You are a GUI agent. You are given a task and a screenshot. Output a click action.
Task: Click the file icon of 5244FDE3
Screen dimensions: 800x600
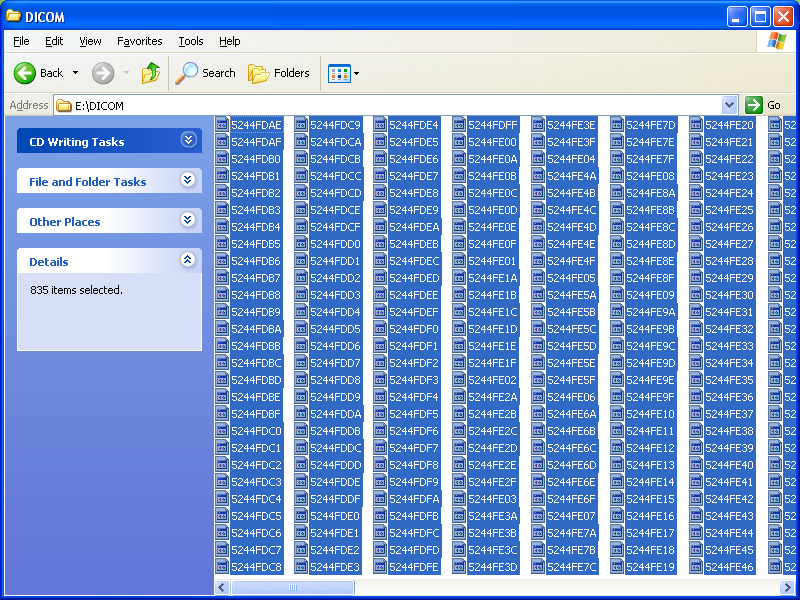(x=301, y=567)
